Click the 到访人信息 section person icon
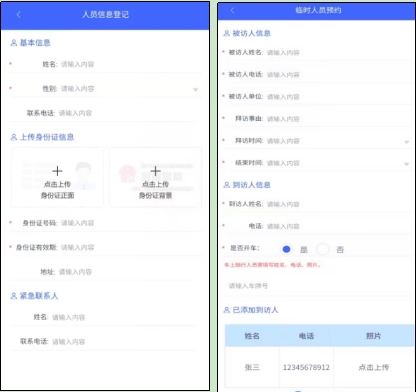 click(227, 185)
